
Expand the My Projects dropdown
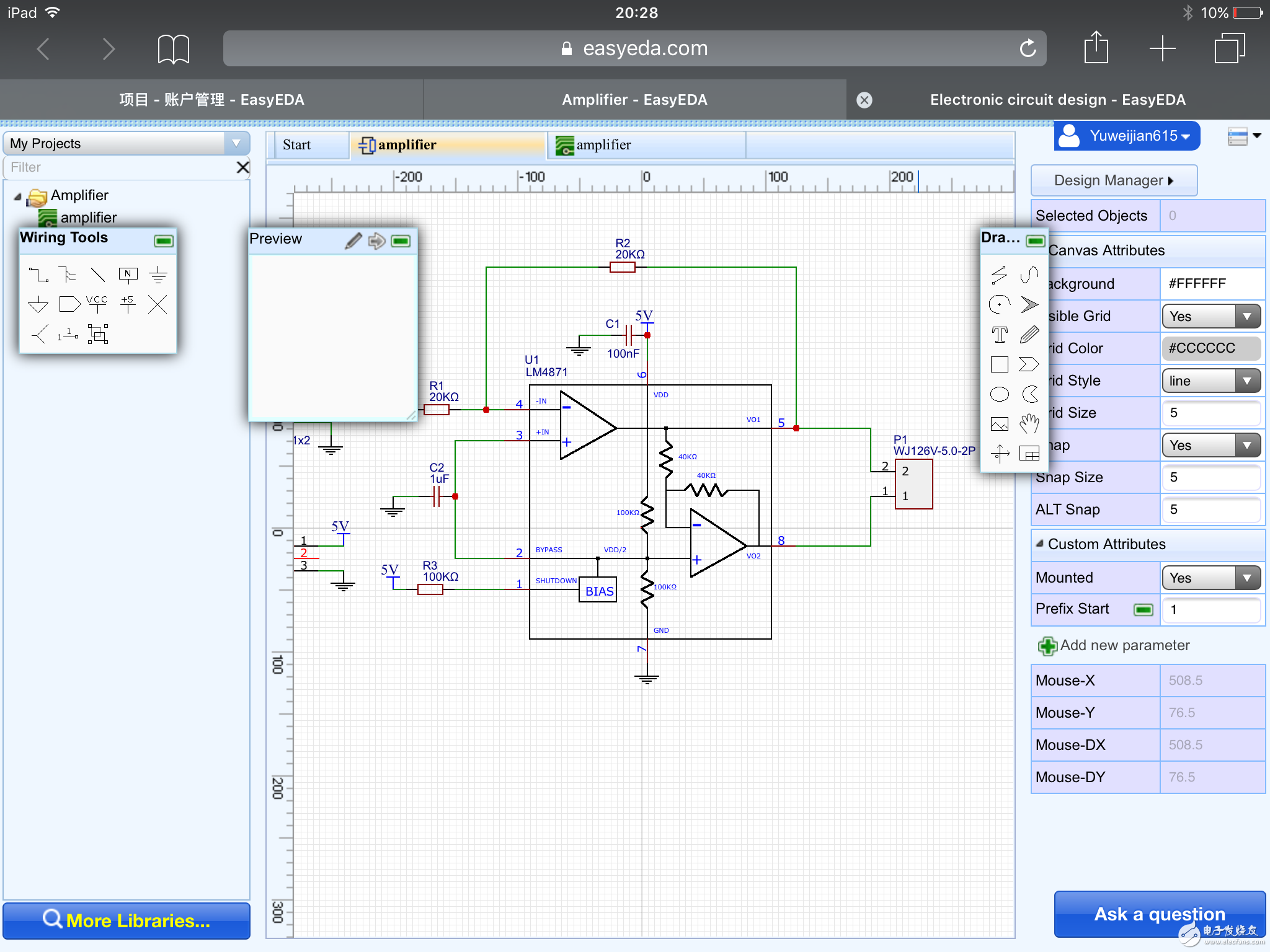point(236,144)
